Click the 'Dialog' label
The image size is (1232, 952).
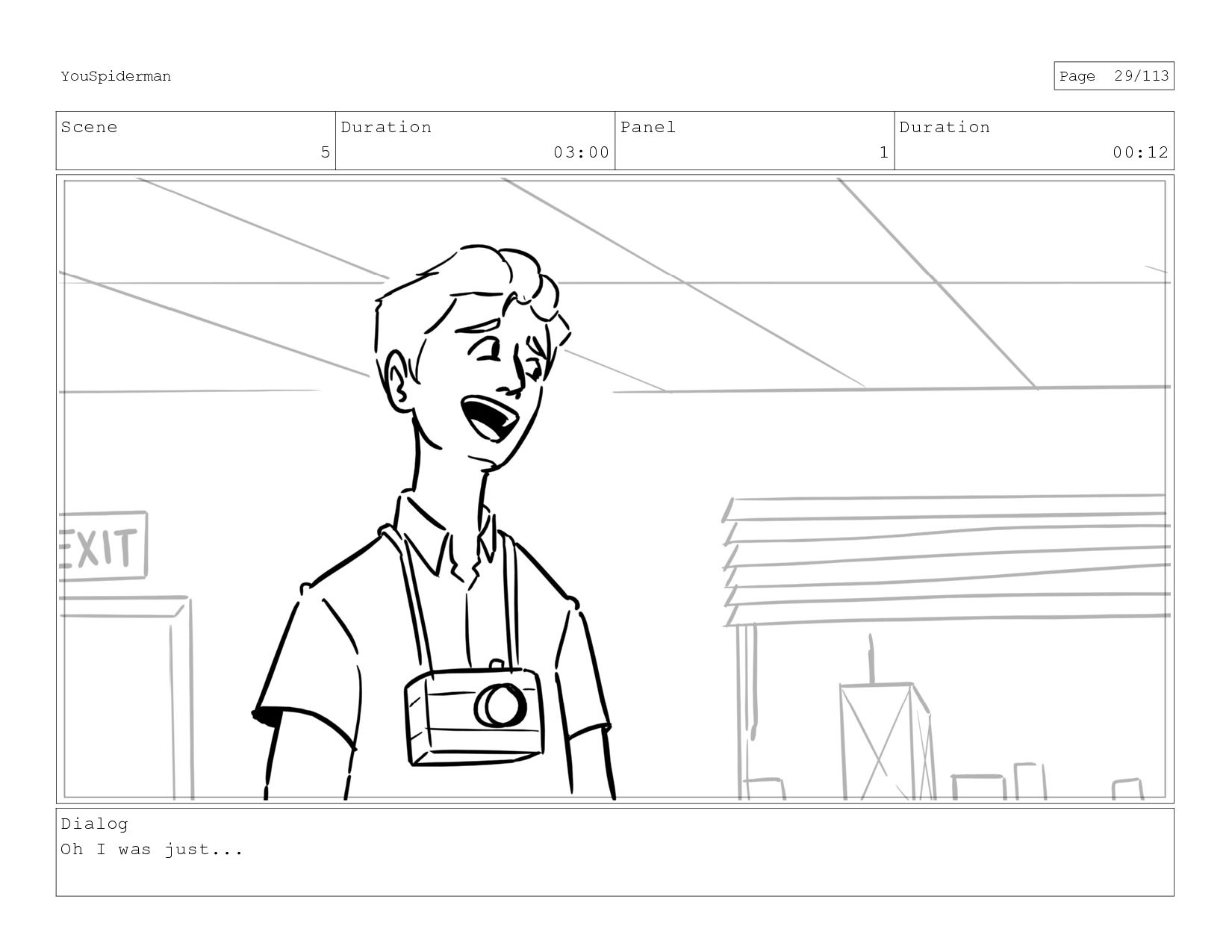(x=94, y=824)
